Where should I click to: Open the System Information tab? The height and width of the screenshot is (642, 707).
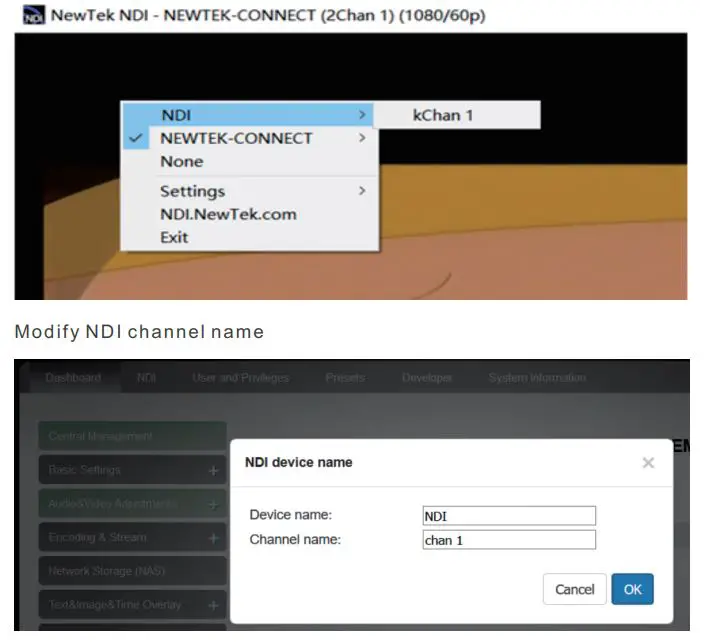coord(537,378)
